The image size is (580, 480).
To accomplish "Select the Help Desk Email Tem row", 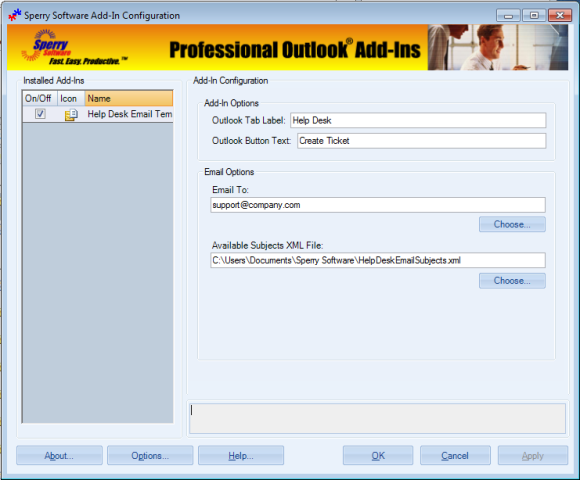I will coord(98,114).
